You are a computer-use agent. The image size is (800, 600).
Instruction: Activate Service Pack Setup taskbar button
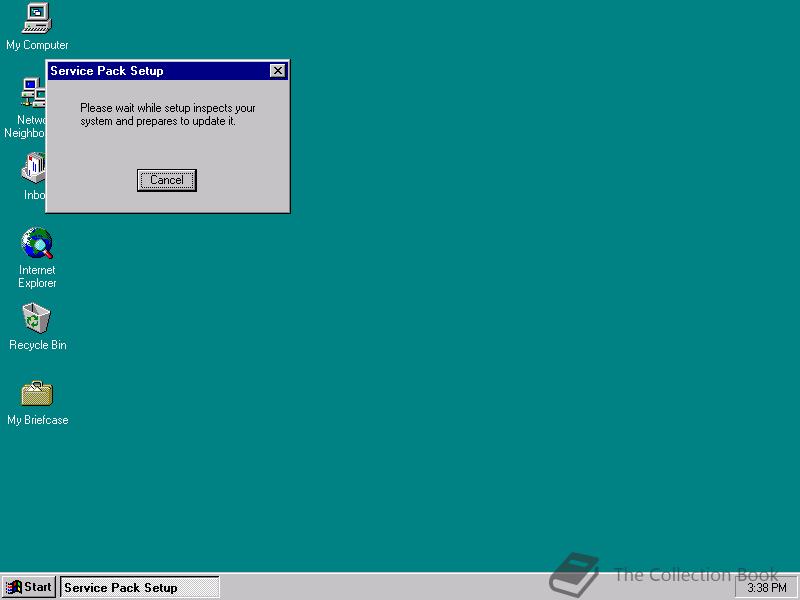coord(140,587)
